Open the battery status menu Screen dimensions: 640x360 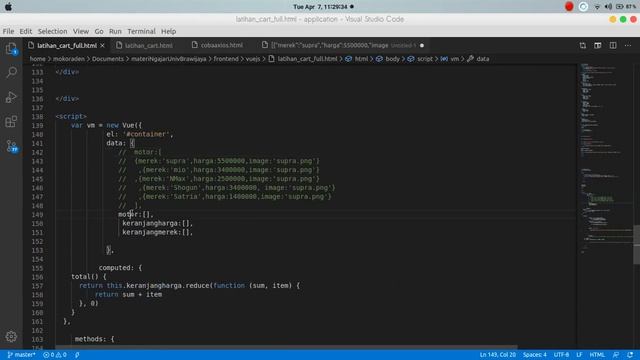625,7
